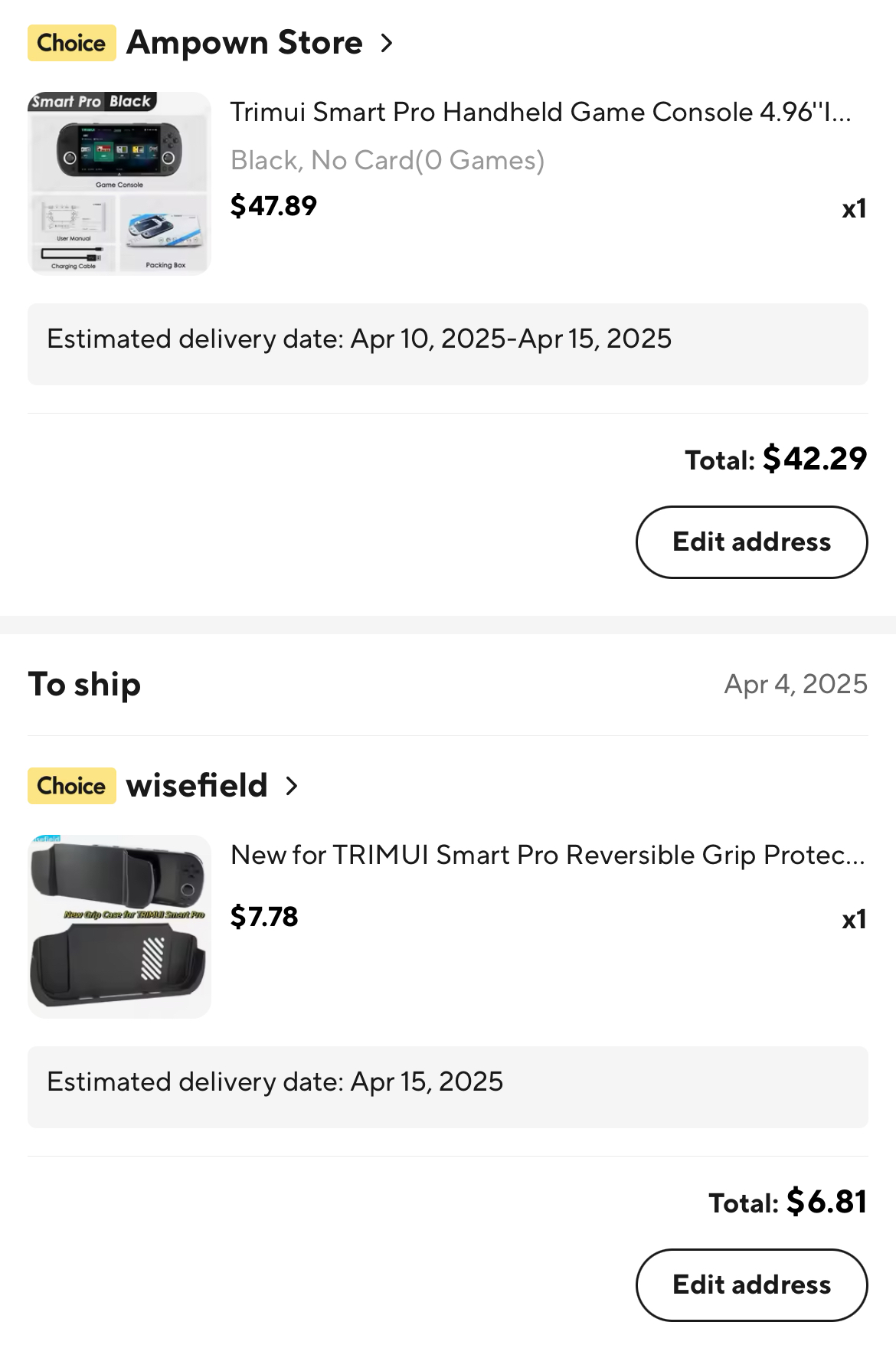Open the Ampown Store chevron arrow
The image size is (896, 1358).
click(x=387, y=44)
